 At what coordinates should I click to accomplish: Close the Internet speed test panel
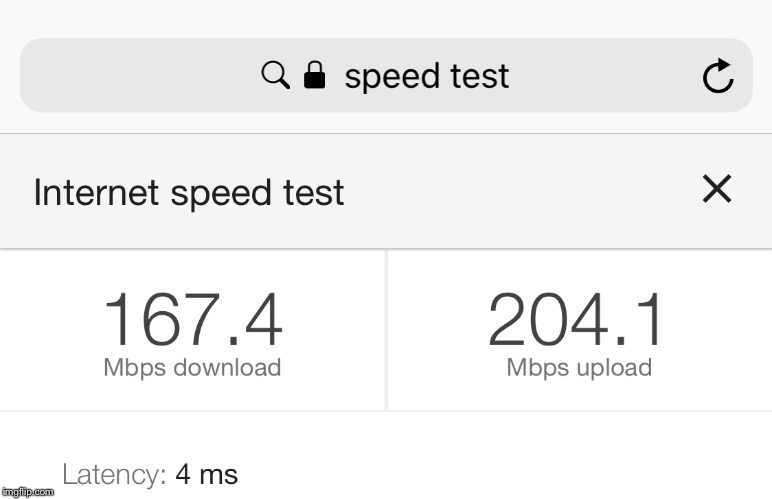tap(717, 188)
